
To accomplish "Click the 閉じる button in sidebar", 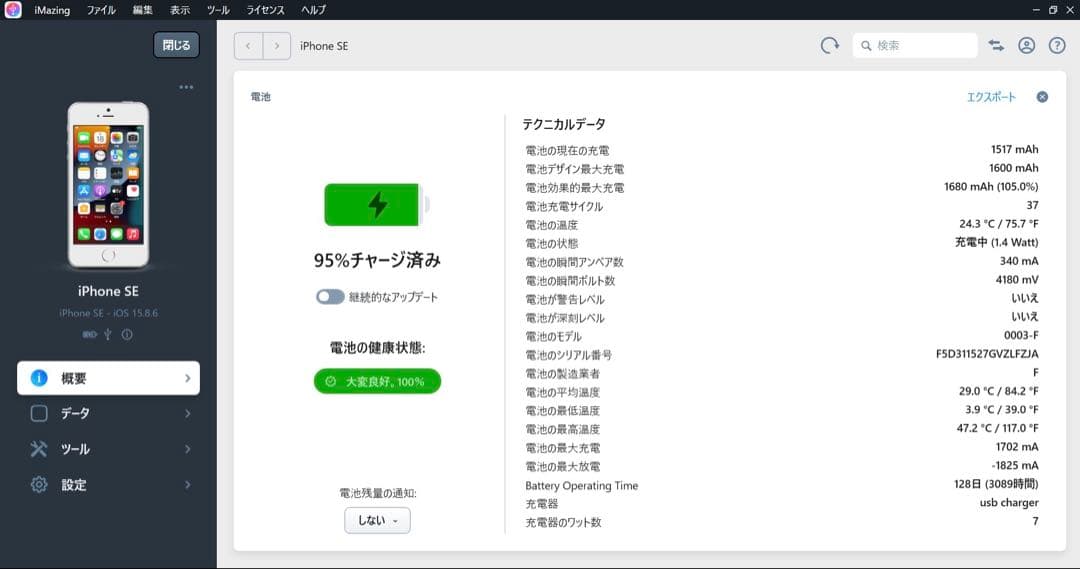I will pyautogui.click(x=176, y=45).
